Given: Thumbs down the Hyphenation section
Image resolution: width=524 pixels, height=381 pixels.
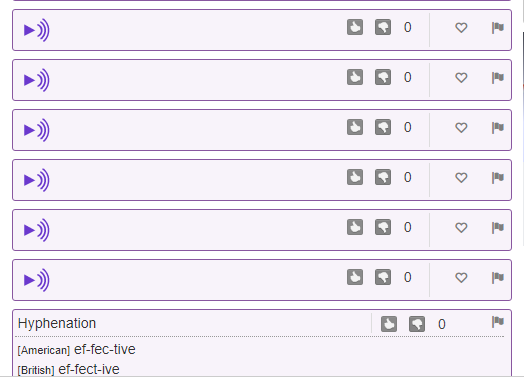Looking at the screenshot, I should (417, 324).
